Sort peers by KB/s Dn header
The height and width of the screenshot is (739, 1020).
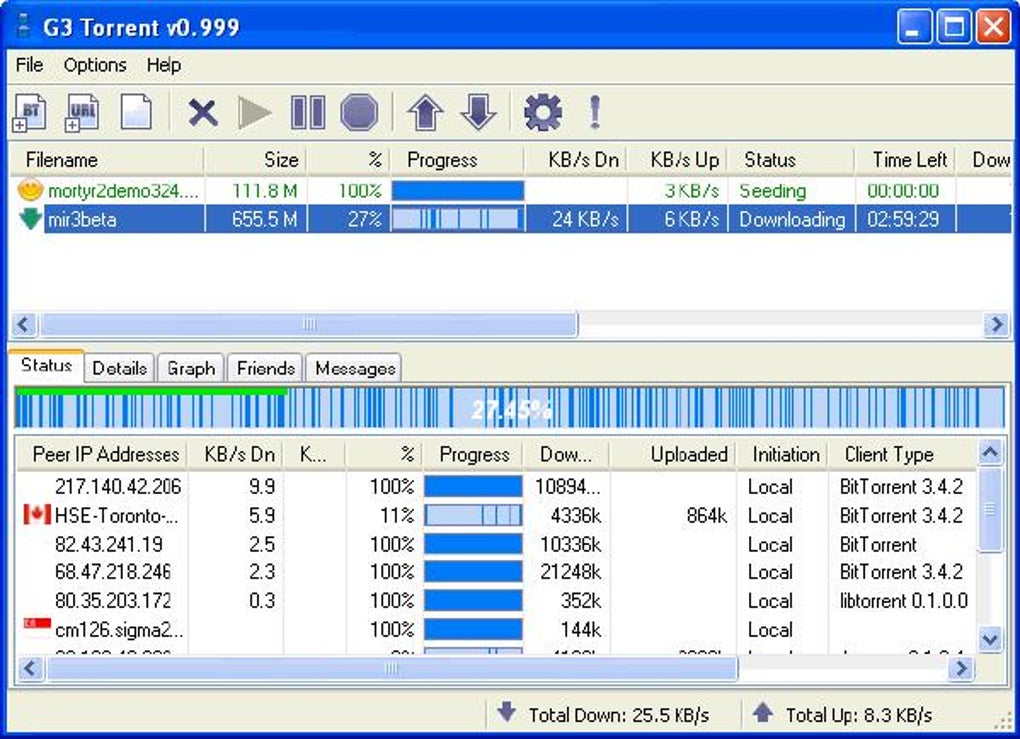[235, 454]
